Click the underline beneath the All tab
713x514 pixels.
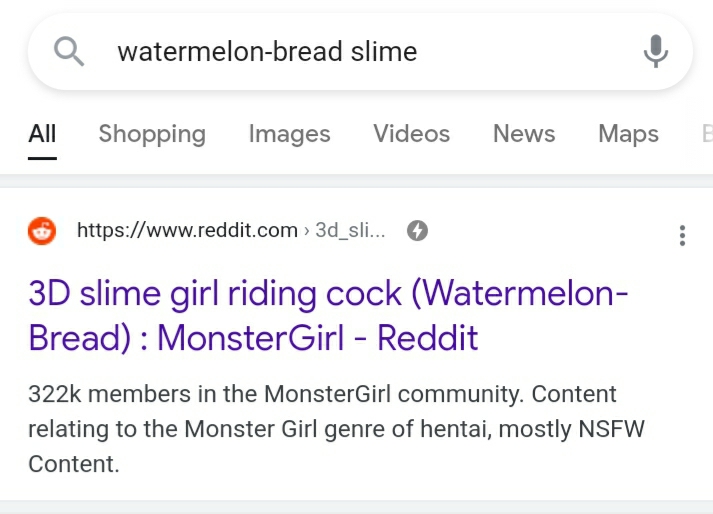point(42,158)
